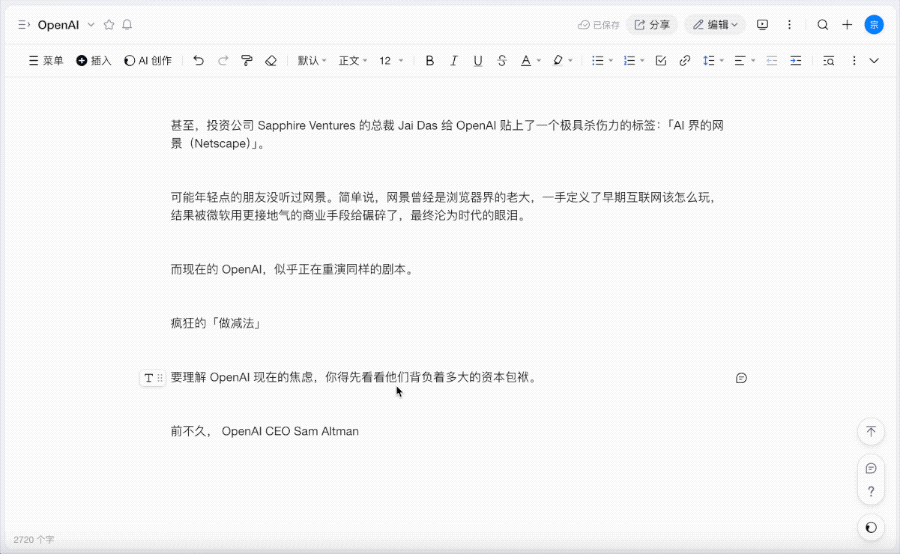The width and height of the screenshot is (900, 554).
Task: Open toolbar more options dots
Action: [x=854, y=61]
